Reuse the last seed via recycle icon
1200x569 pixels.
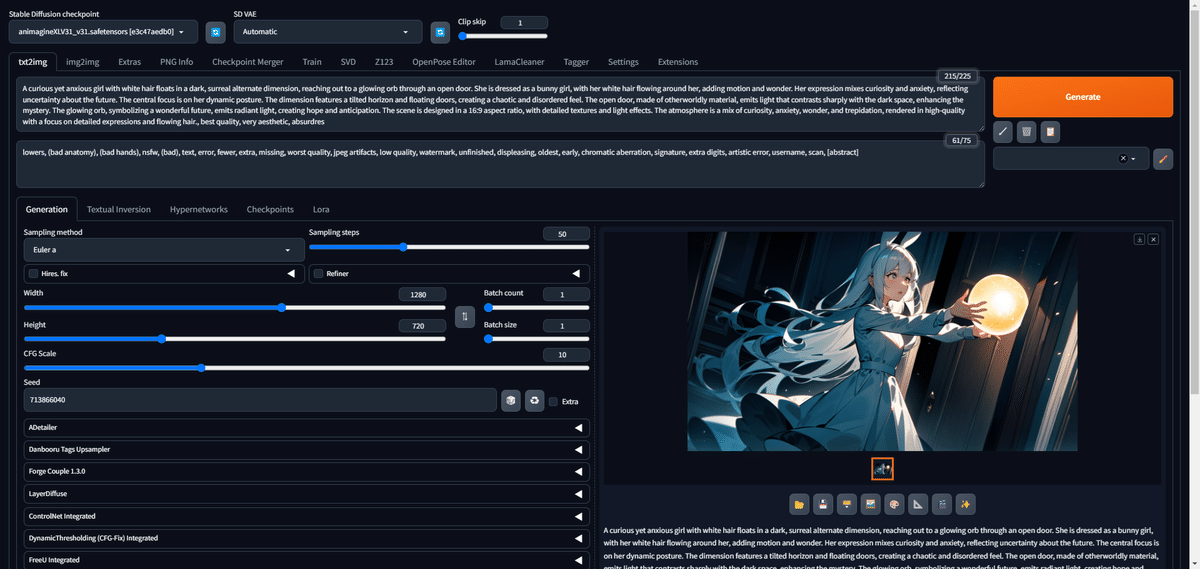click(535, 400)
